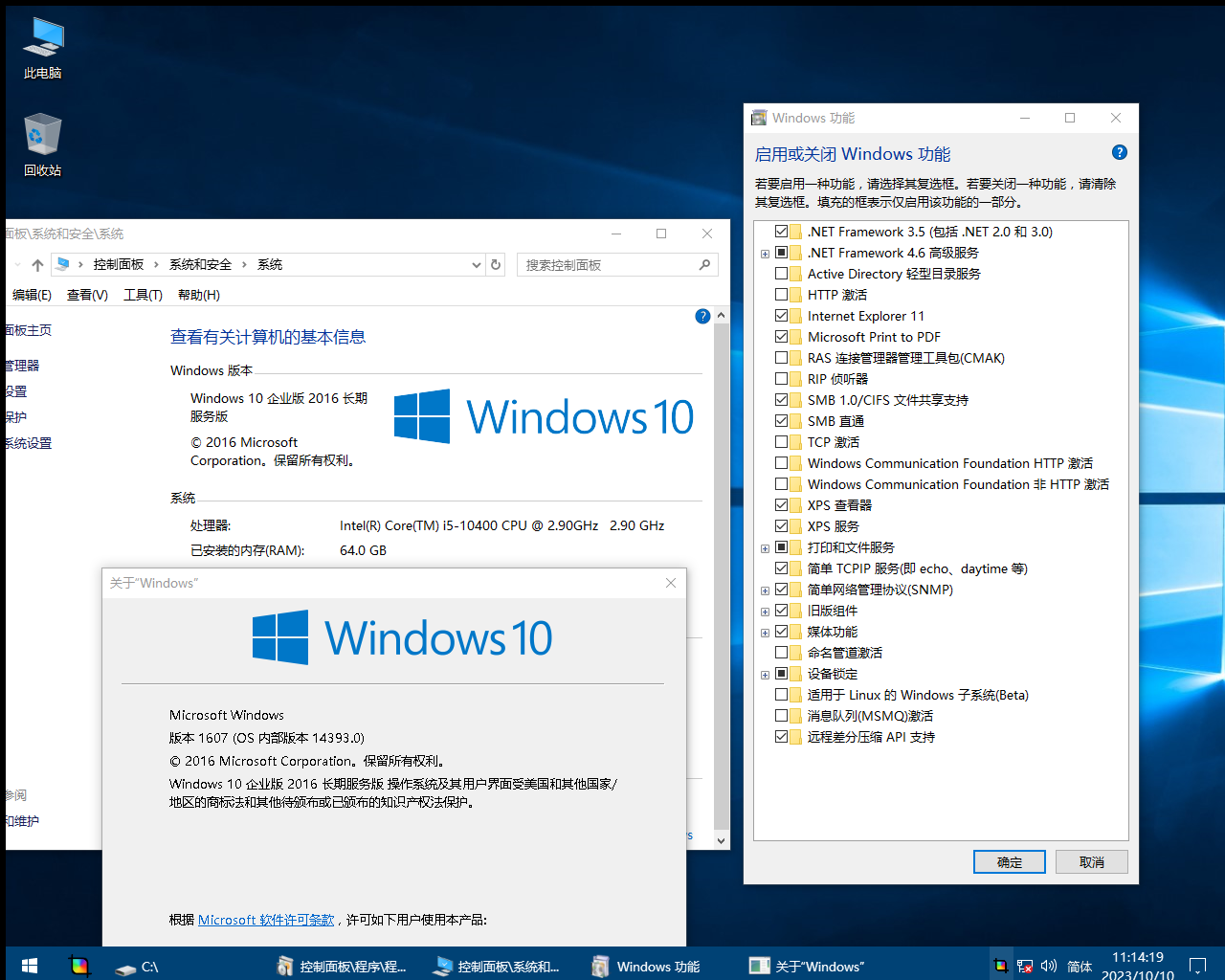Open the Windows Start menu
1225x980 pixels.
(30, 966)
